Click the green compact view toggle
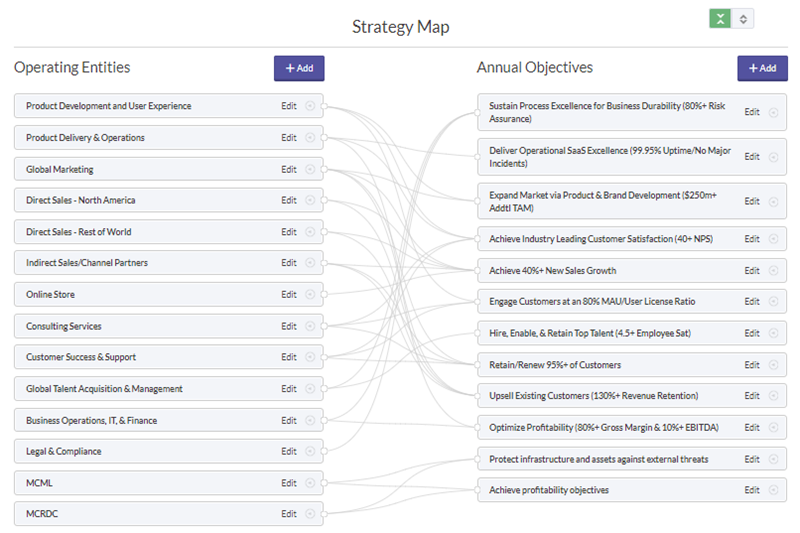Screen dimensions: 800x533 point(720,19)
